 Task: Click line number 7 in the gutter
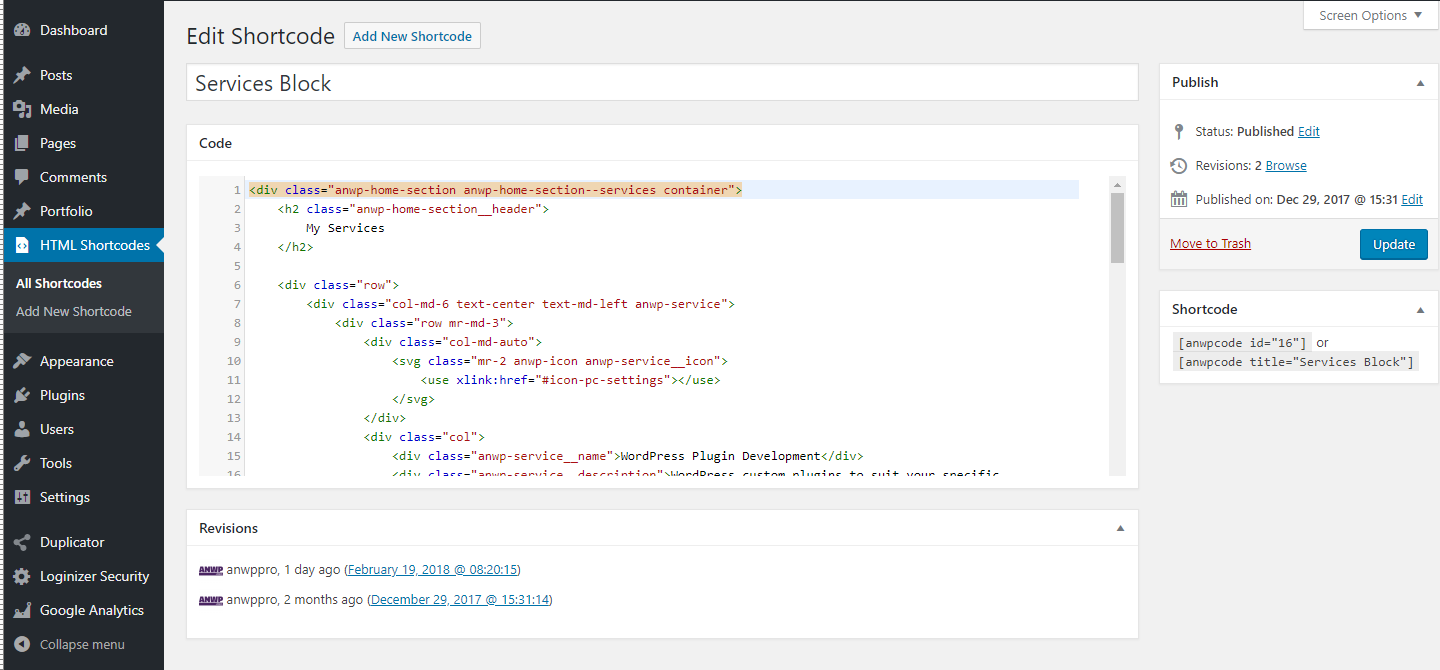coord(236,304)
